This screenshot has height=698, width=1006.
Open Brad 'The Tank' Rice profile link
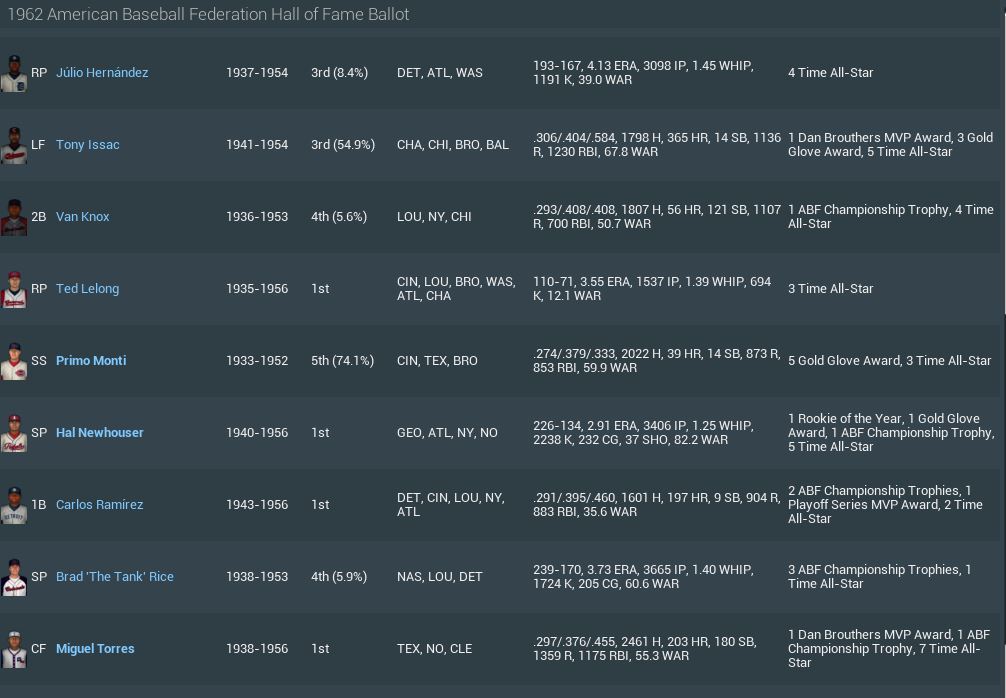point(115,577)
